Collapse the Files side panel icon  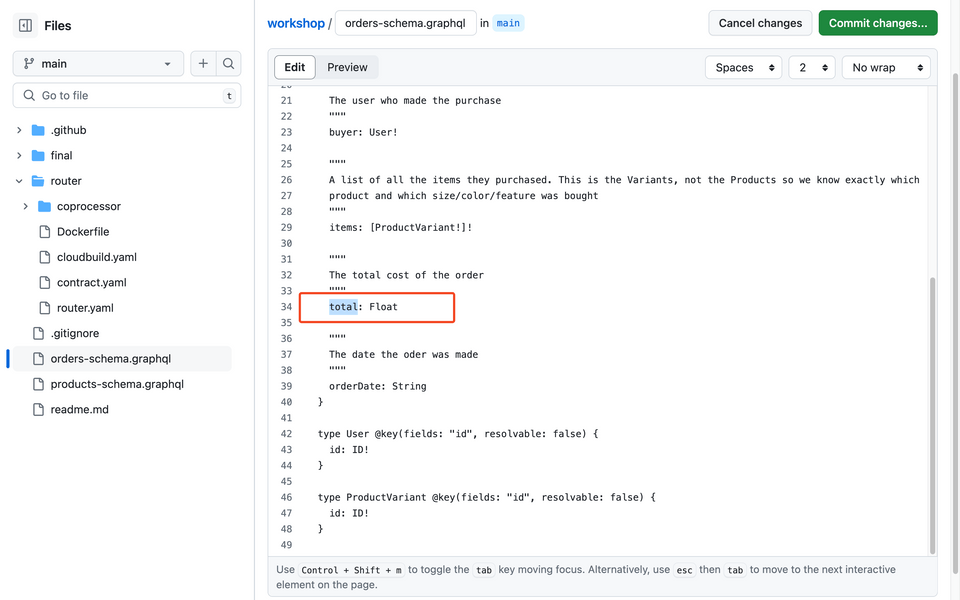25,26
